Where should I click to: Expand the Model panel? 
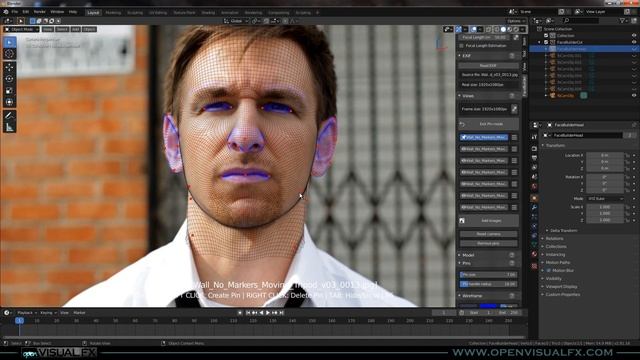tap(460, 255)
